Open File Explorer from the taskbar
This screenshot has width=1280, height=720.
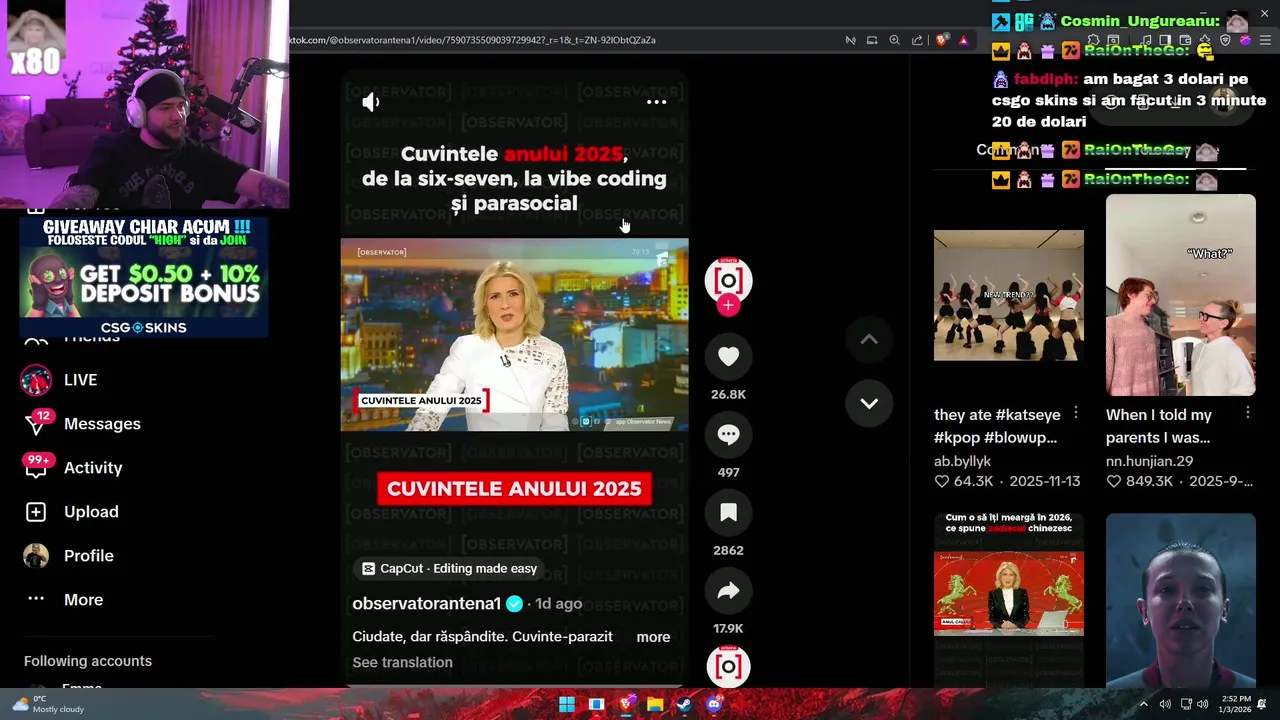655,704
